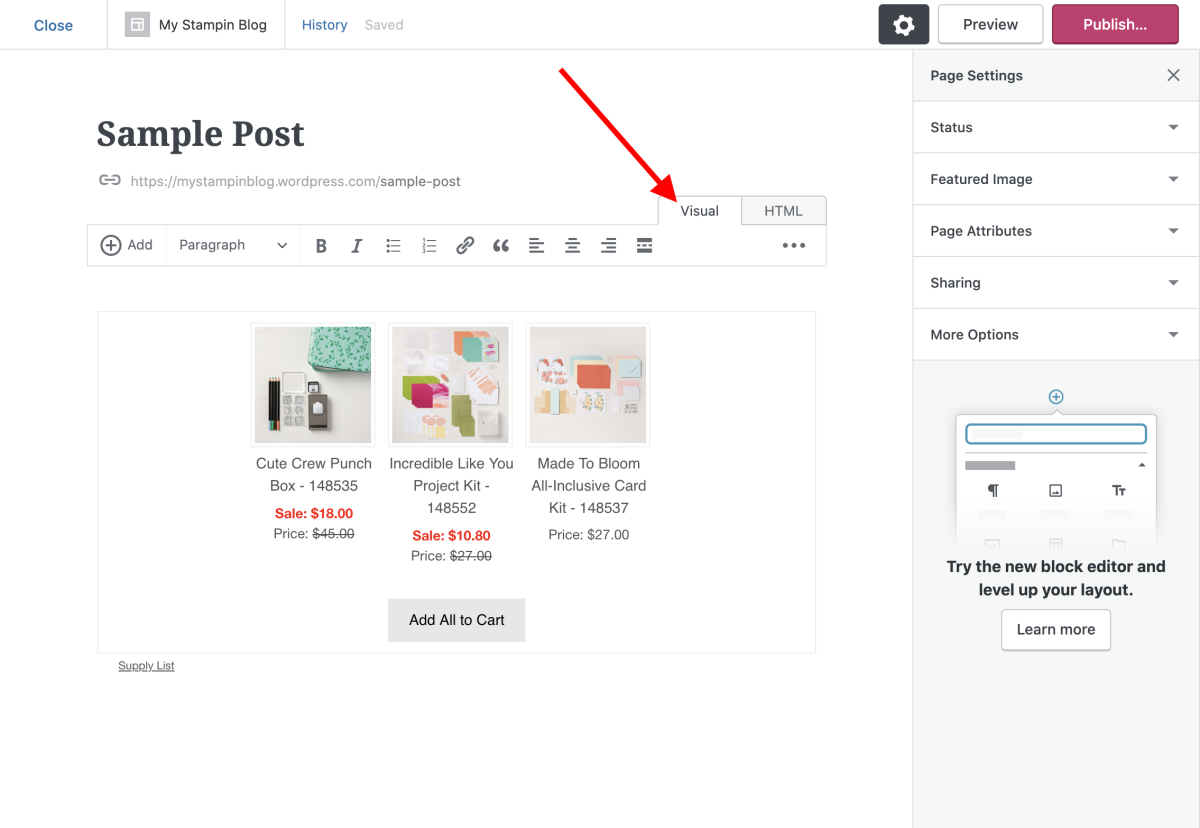Click the permalink chain icon
The height and width of the screenshot is (828, 1200).
coord(110,180)
